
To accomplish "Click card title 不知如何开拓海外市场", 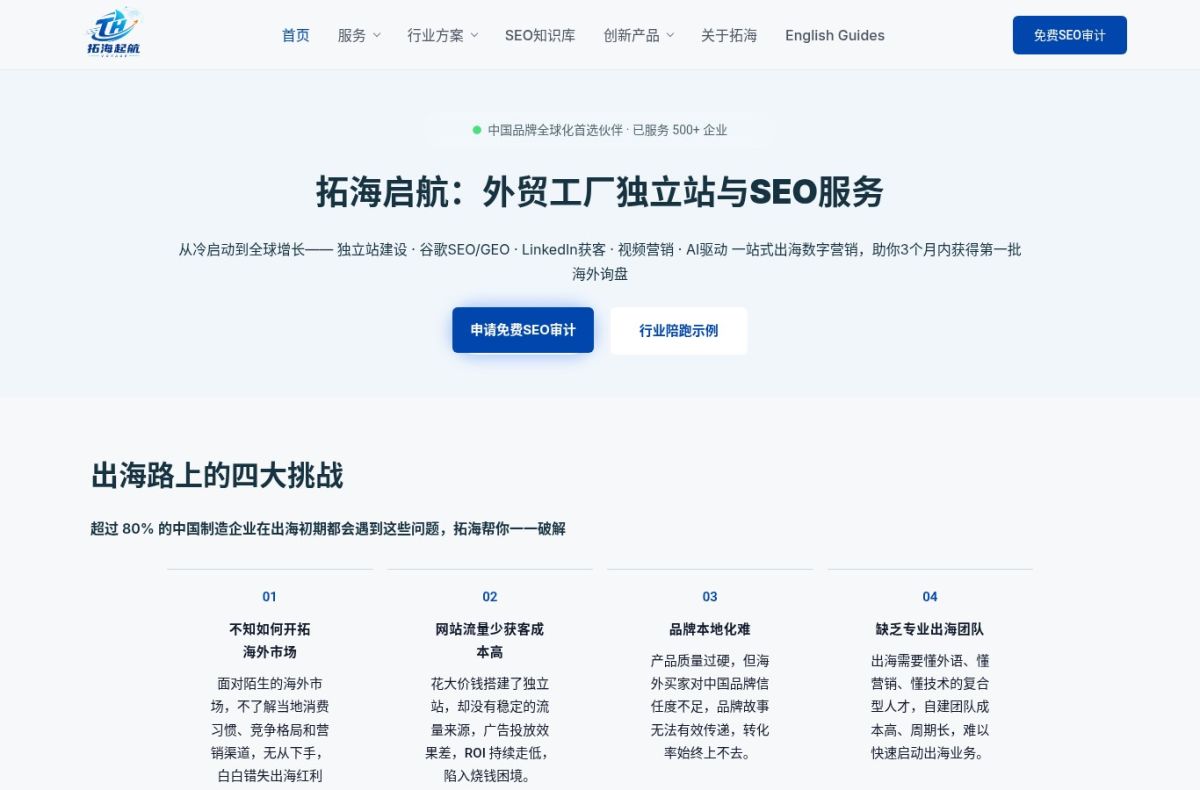I will pyautogui.click(x=270, y=640).
